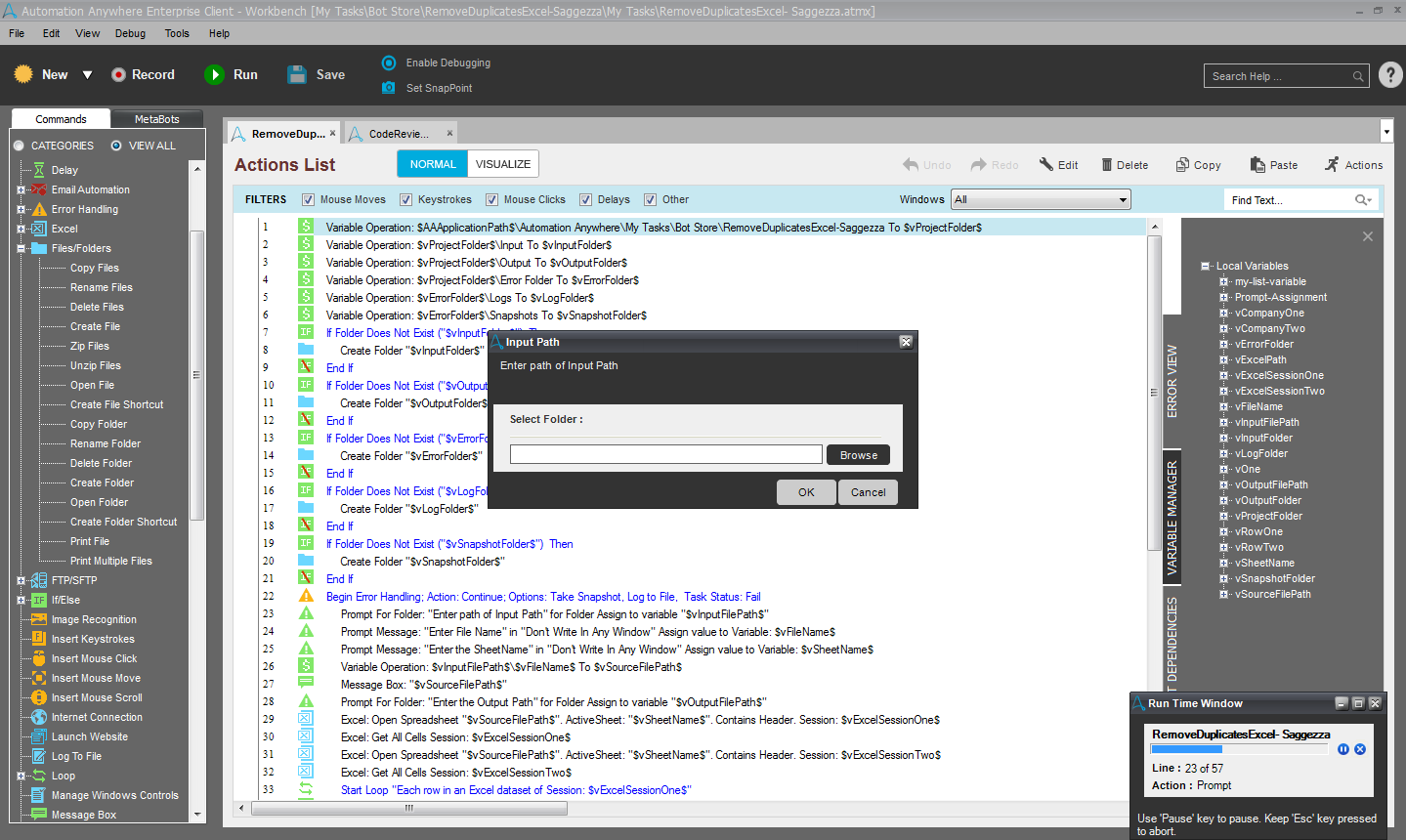Toggle the Keystrokes filter checkbox
The image size is (1406, 840).
point(406,200)
